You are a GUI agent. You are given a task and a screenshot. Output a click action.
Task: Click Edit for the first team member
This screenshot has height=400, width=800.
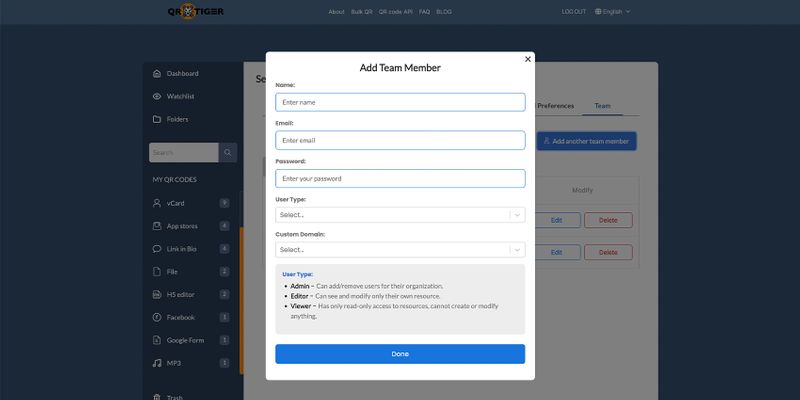coord(557,220)
